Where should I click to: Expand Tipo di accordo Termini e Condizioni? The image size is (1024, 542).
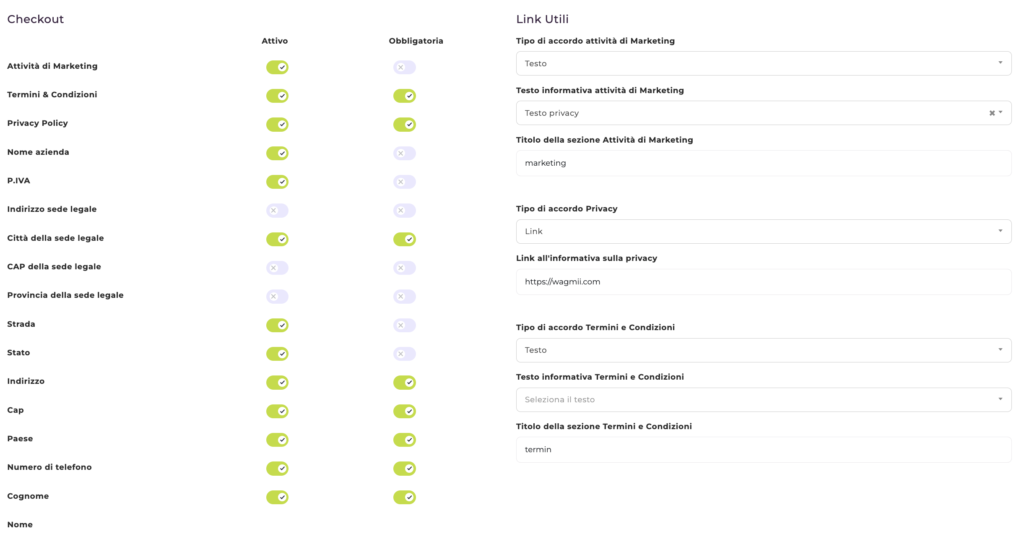(763, 350)
